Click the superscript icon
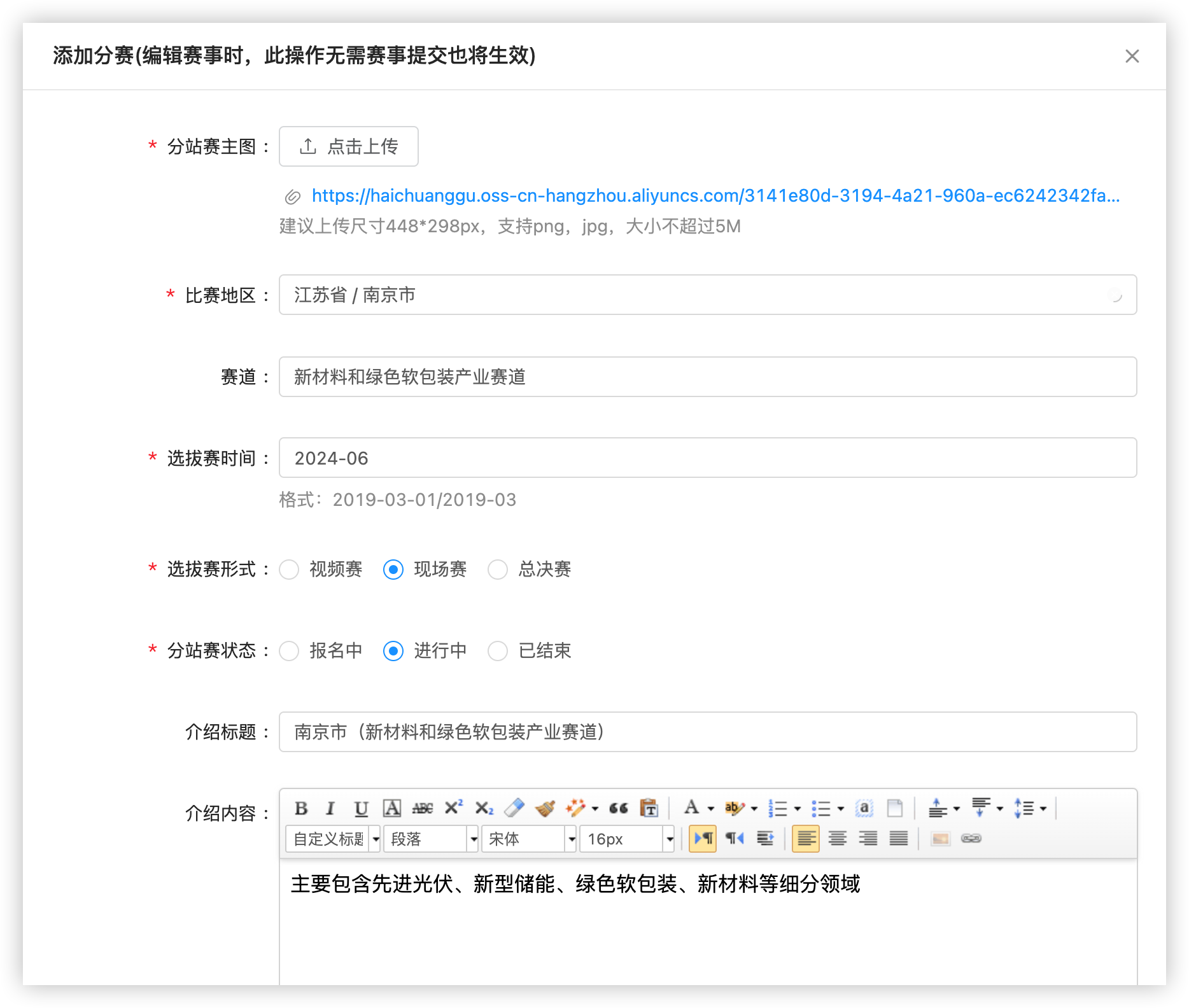The height and width of the screenshot is (1008, 1189). [x=453, y=808]
